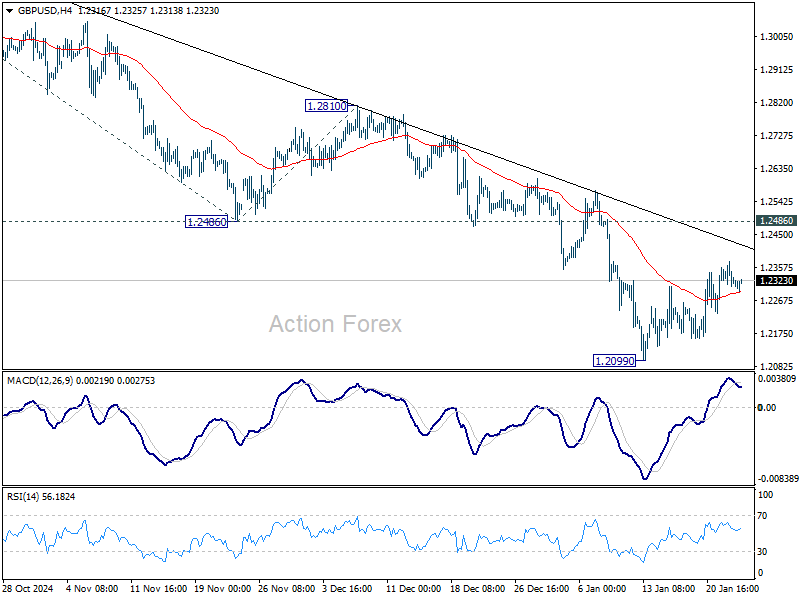
Task: Click the 18 Dec 08:00 date label
Action: click(478, 588)
